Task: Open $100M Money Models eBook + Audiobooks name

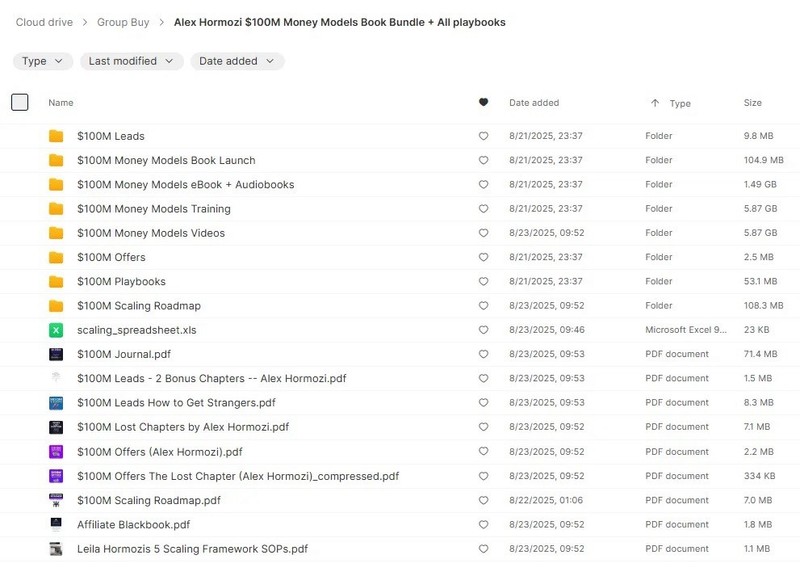Action: (x=186, y=185)
